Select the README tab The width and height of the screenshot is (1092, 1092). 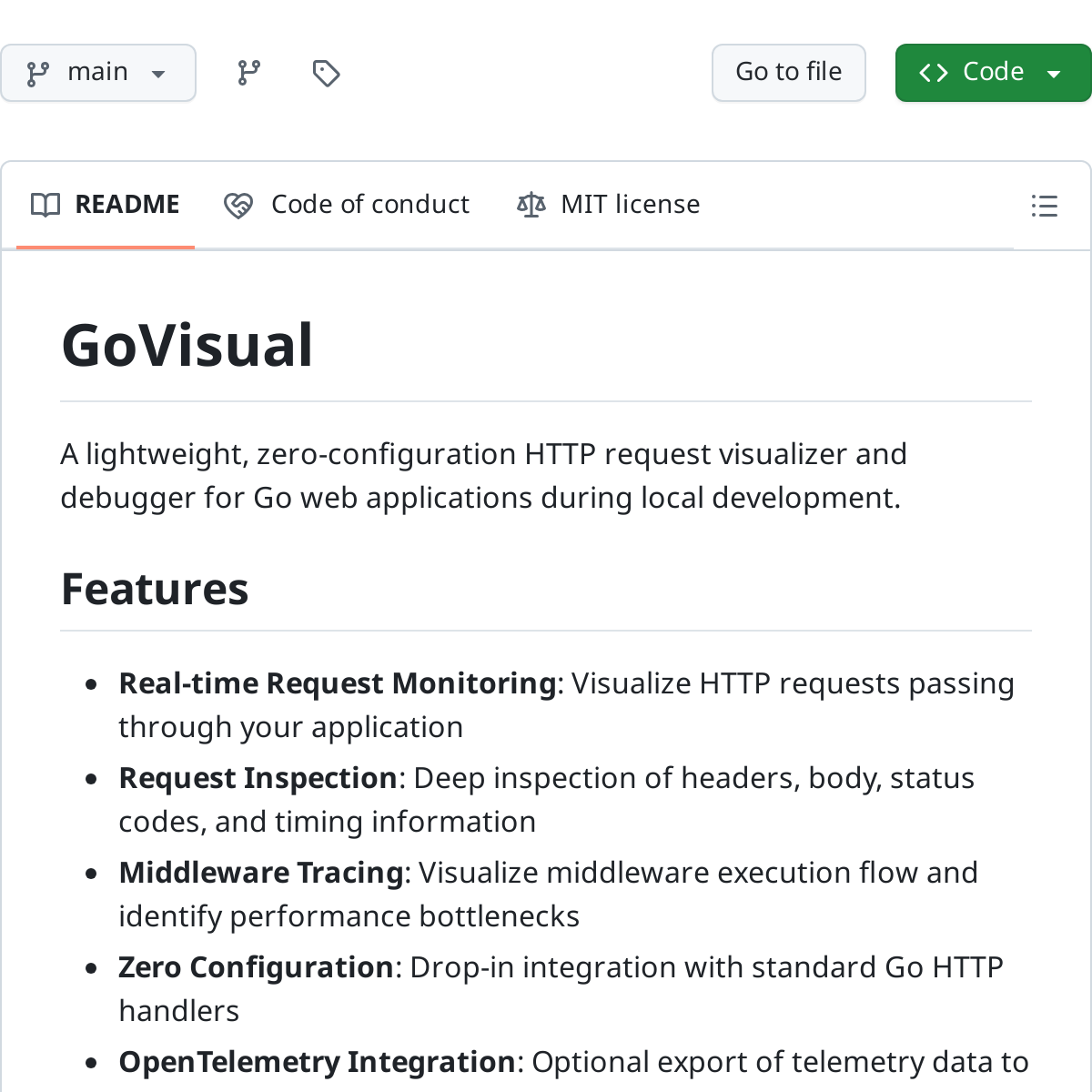[x=106, y=205]
